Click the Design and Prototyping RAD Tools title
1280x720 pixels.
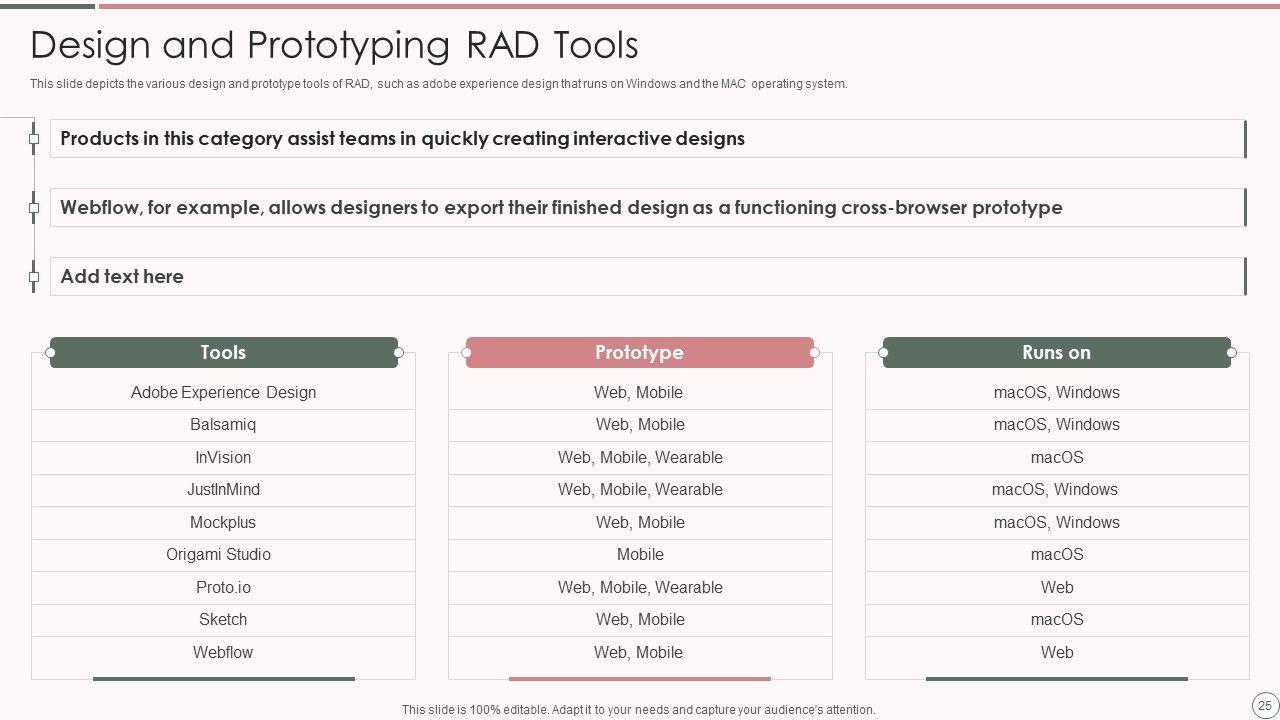334,46
